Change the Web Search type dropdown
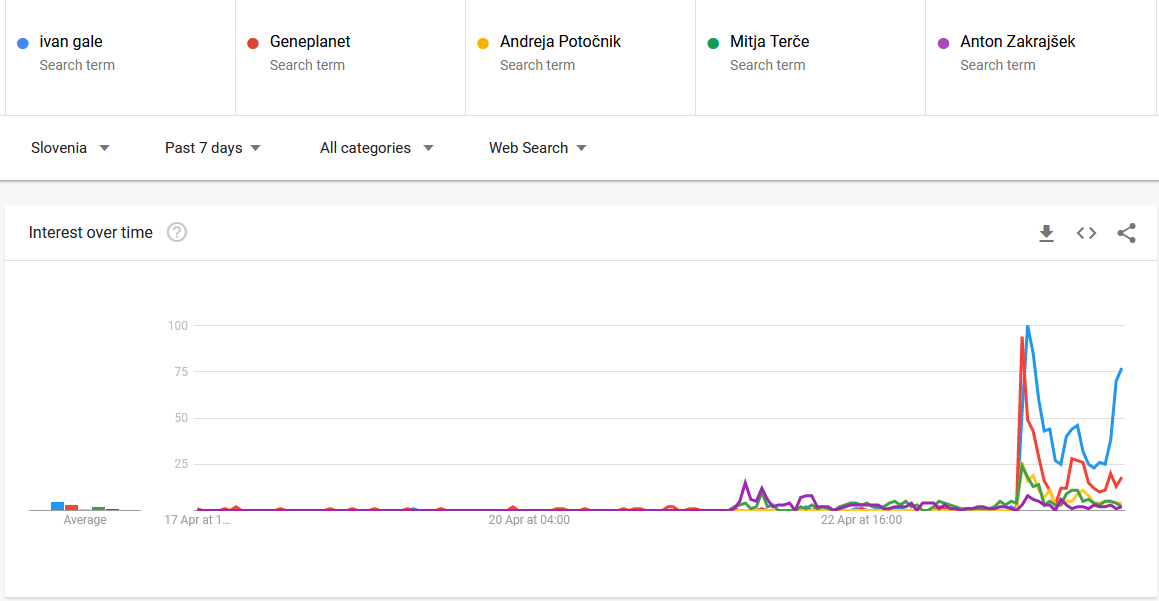This screenshot has width=1159, height=601. pos(537,148)
